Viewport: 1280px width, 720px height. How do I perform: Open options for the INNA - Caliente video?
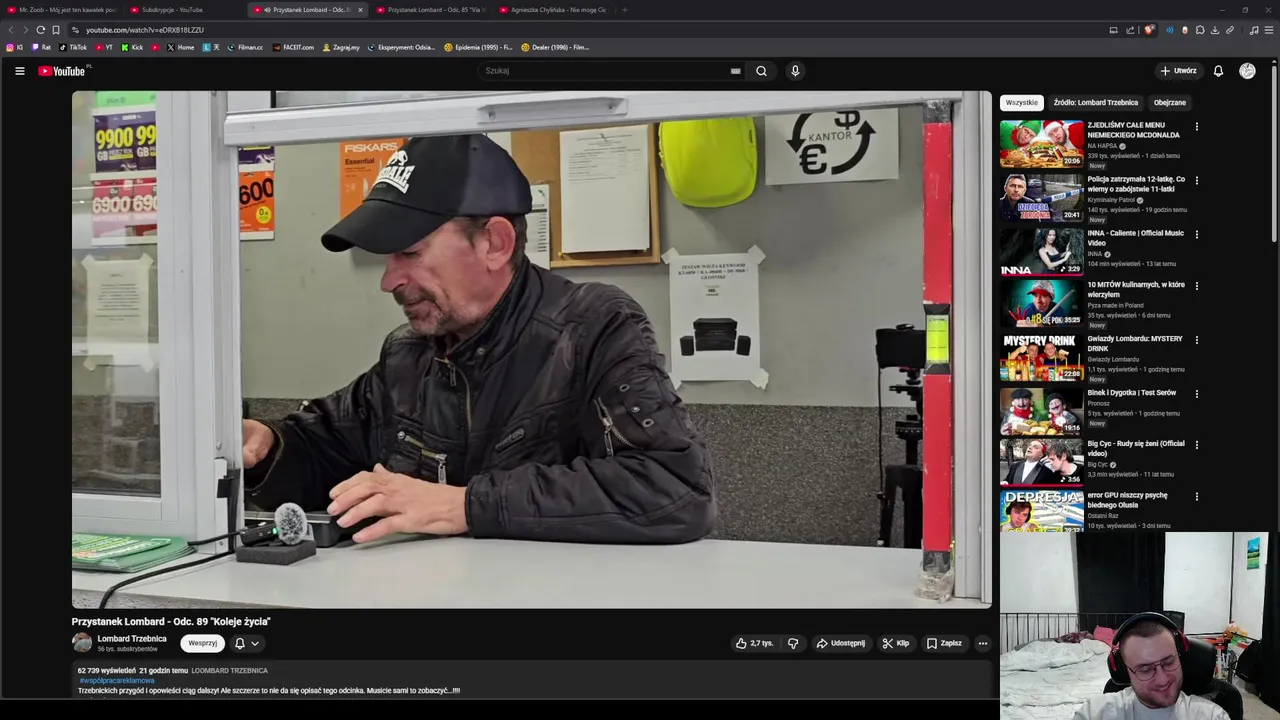coord(1196,235)
